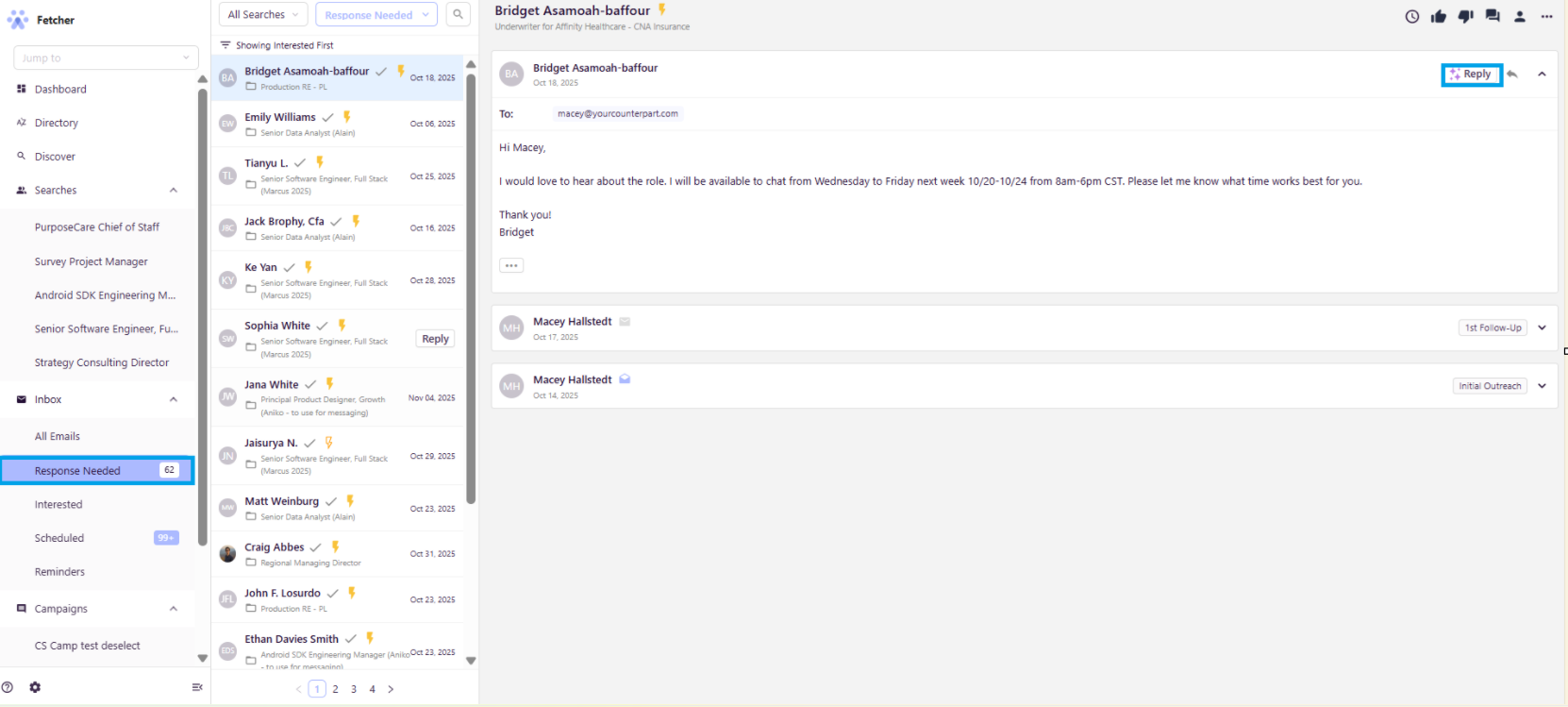Collapse the sidebar with bottom icon
This screenshot has width=1568, height=707.
[196, 687]
